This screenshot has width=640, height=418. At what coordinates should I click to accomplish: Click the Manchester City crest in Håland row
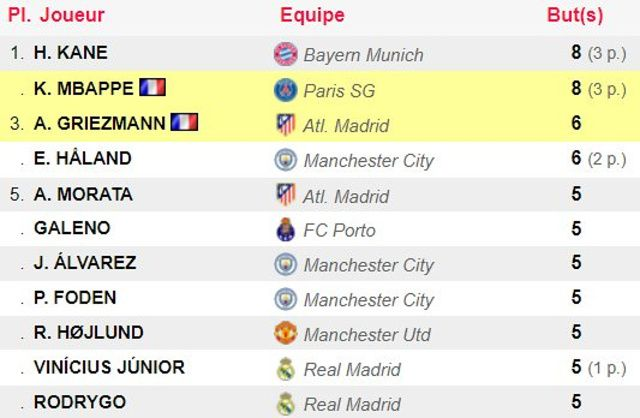(x=285, y=160)
